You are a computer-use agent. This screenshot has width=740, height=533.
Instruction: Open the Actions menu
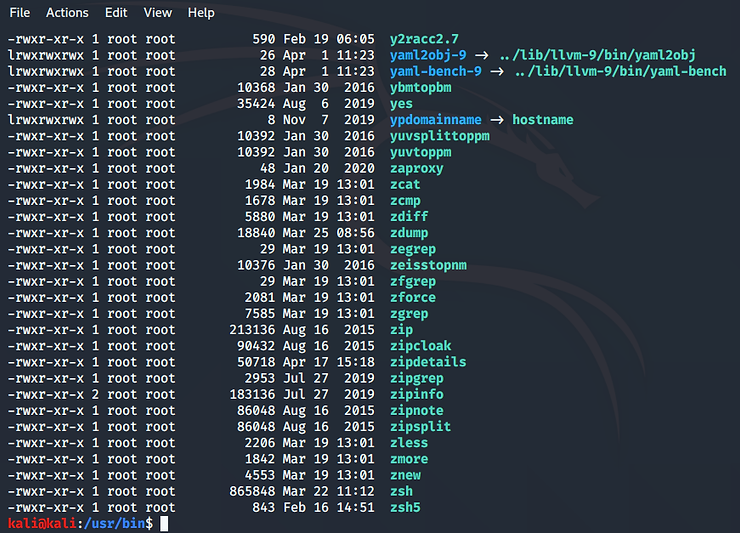(x=67, y=13)
